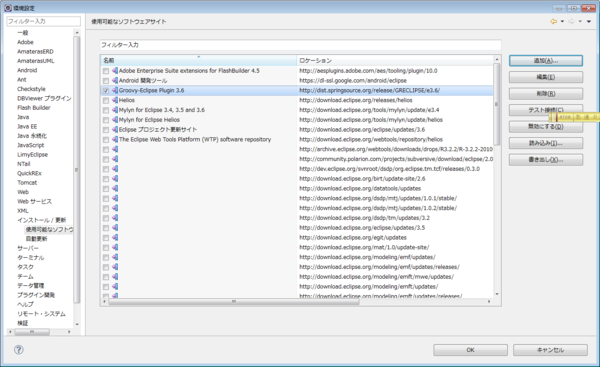Click the テスト接続(C) button
This screenshot has height=367, width=600.
(x=546, y=110)
